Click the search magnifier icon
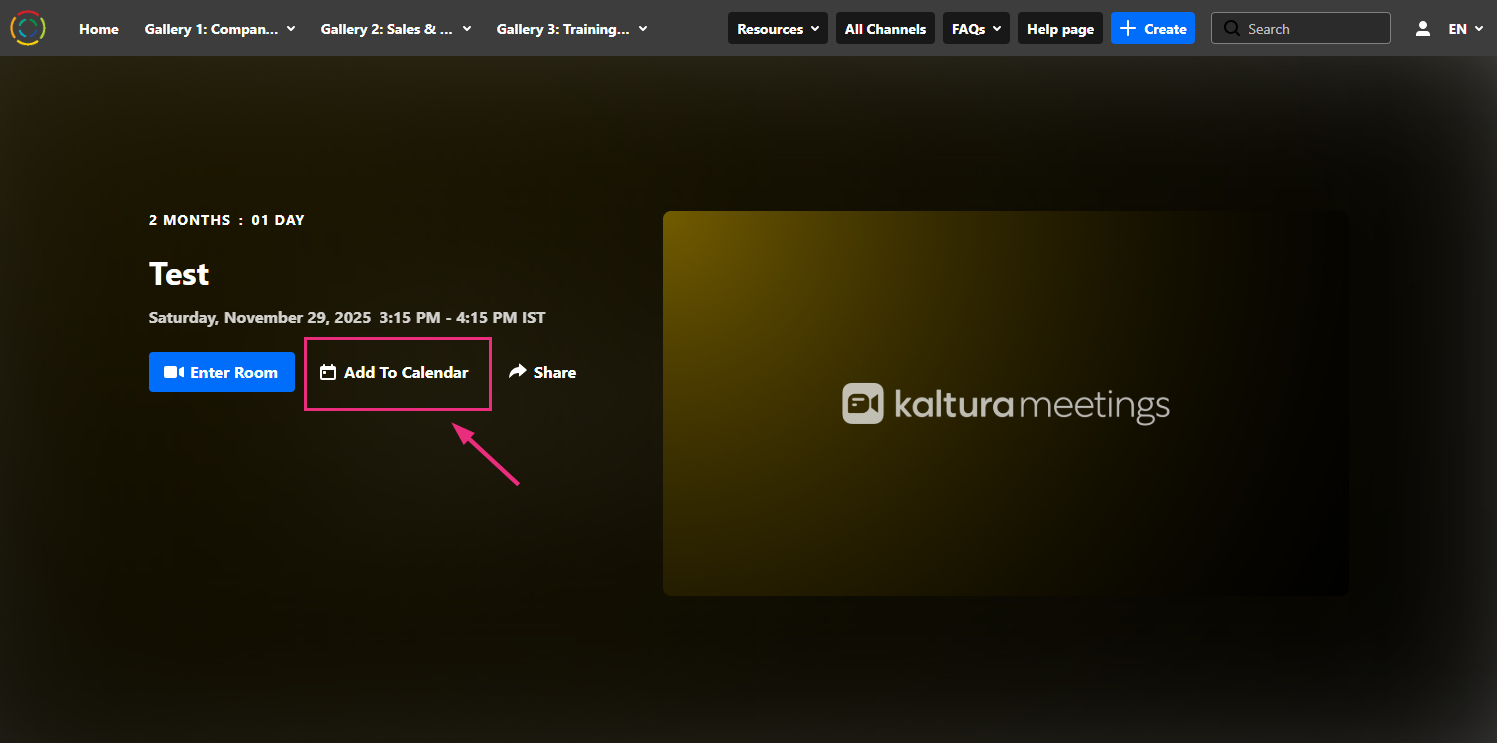The height and width of the screenshot is (743, 1497). pyautogui.click(x=1232, y=29)
